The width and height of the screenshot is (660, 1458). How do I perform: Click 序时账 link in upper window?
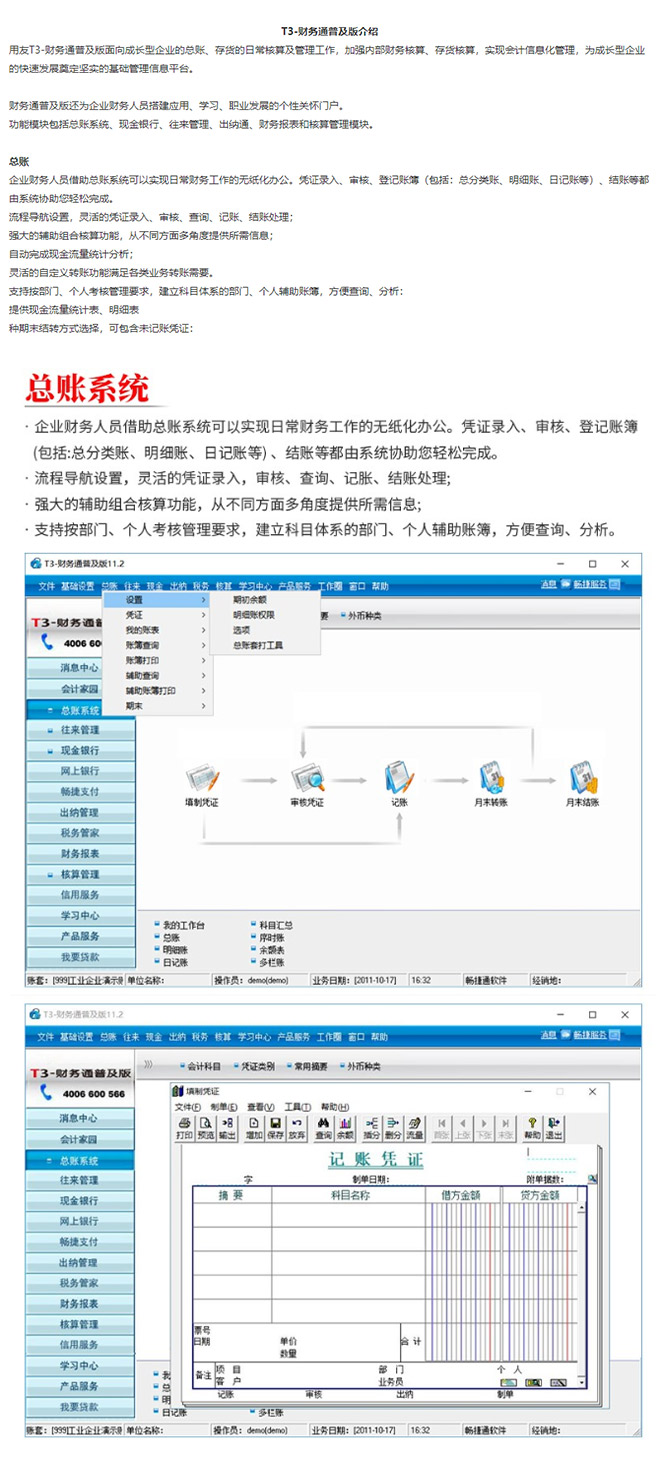click(272, 937)
